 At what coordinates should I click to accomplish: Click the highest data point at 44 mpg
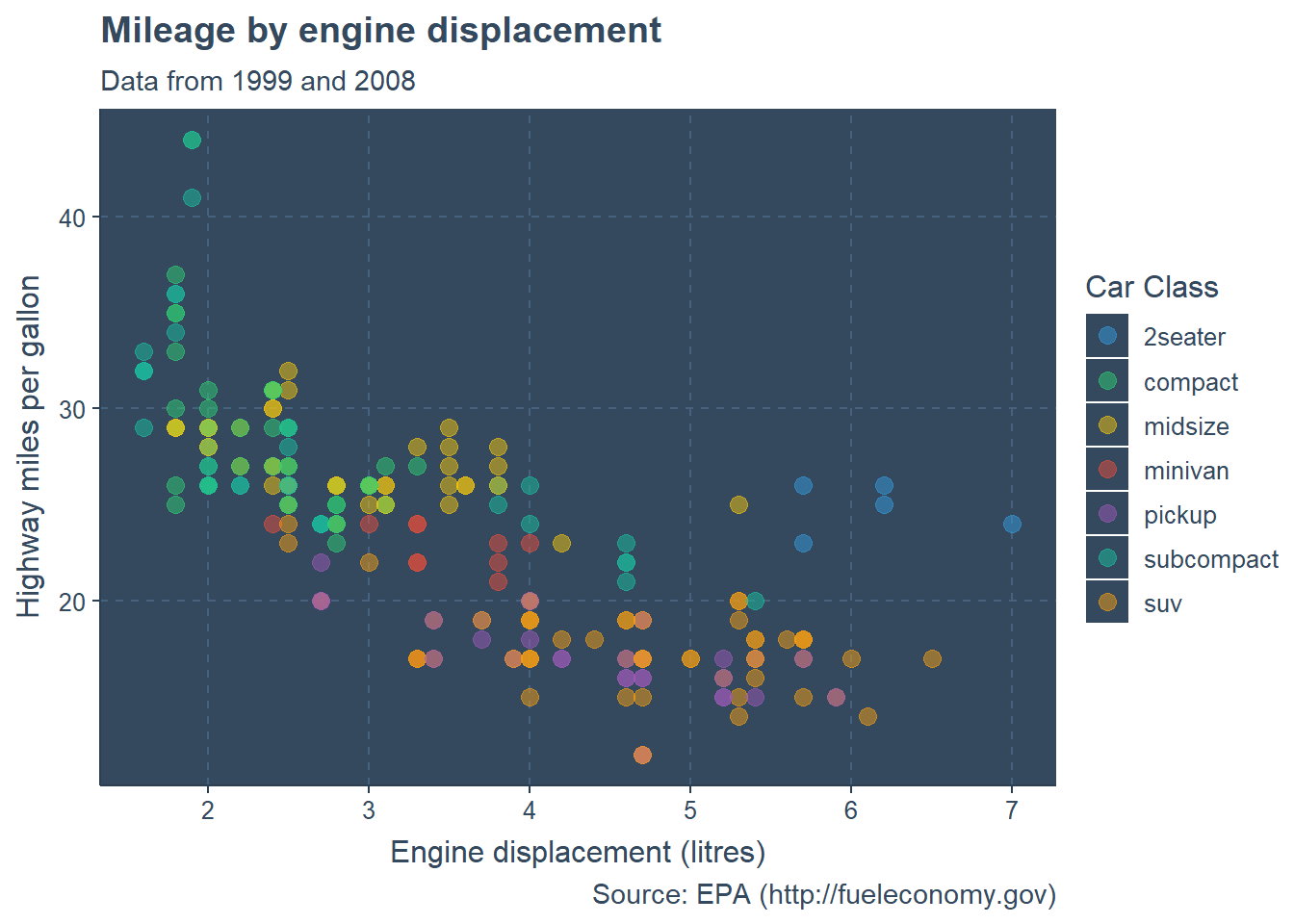pyautogui.click(x=192, y=140)
